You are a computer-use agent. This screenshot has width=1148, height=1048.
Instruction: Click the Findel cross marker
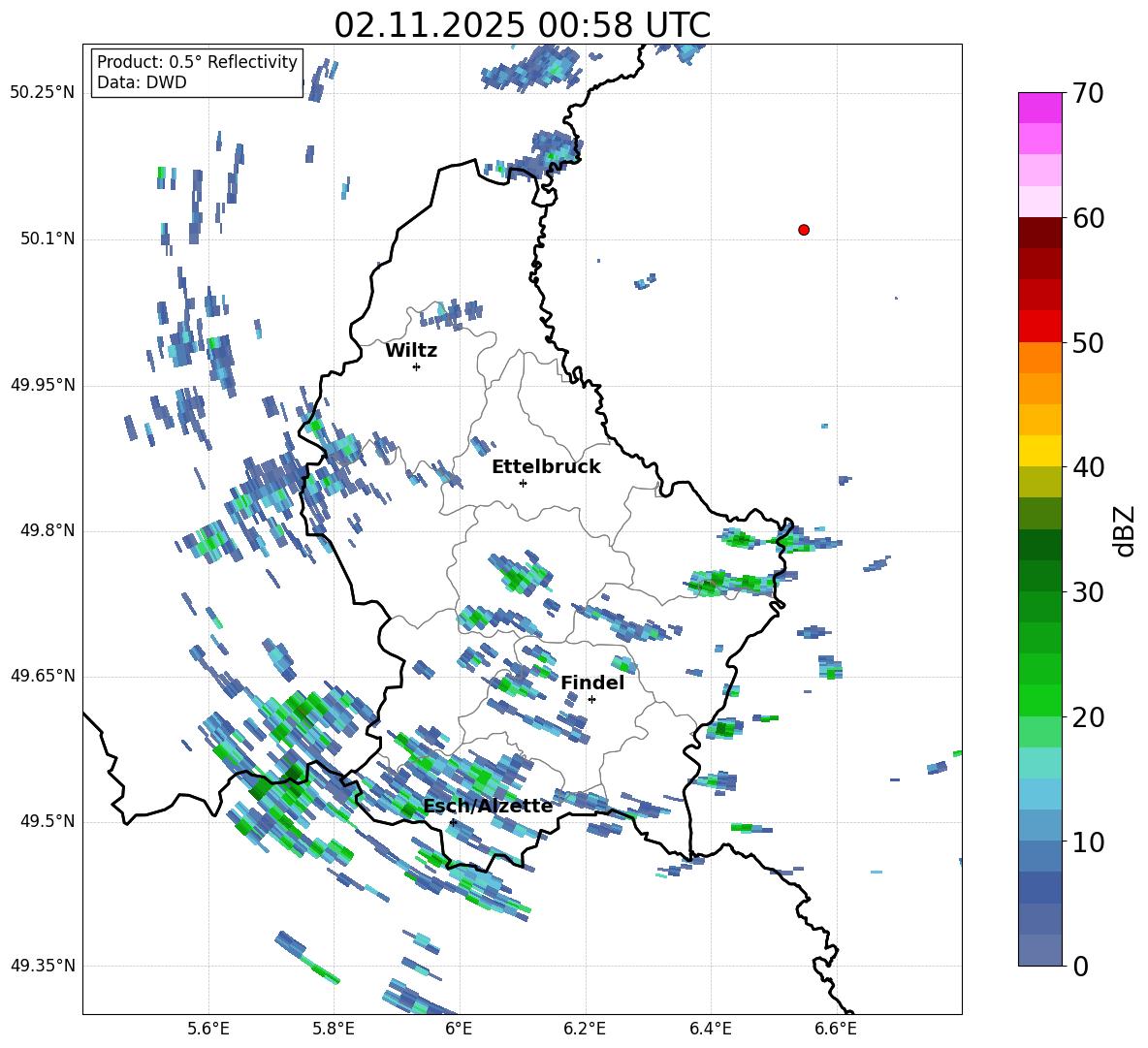click(x=591, y=700)
